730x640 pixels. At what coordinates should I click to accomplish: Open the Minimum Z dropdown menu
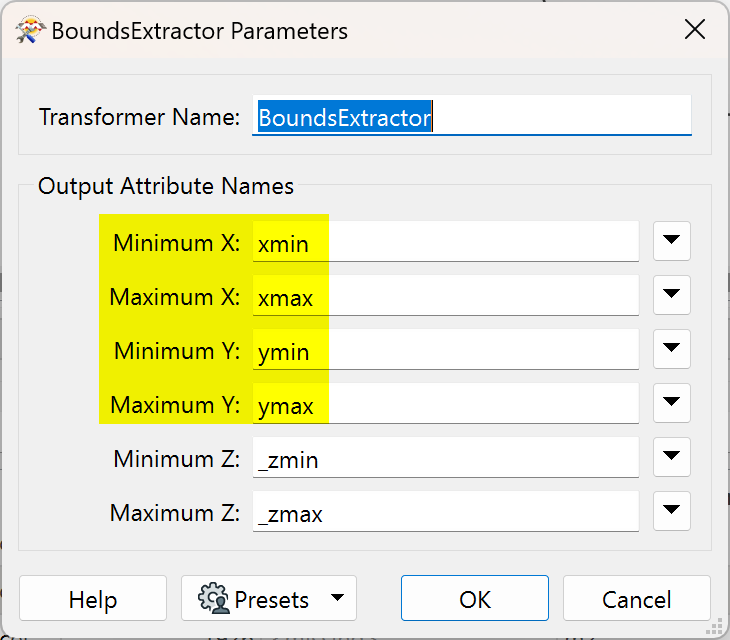pyautogui.click(x=672, y=458)
